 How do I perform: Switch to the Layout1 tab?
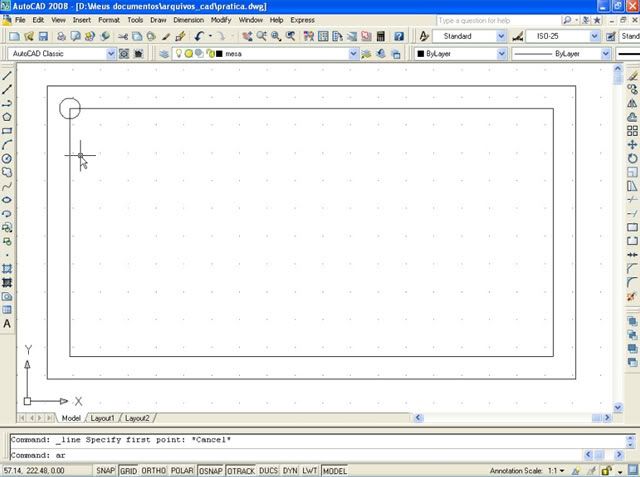click(103, 418)
